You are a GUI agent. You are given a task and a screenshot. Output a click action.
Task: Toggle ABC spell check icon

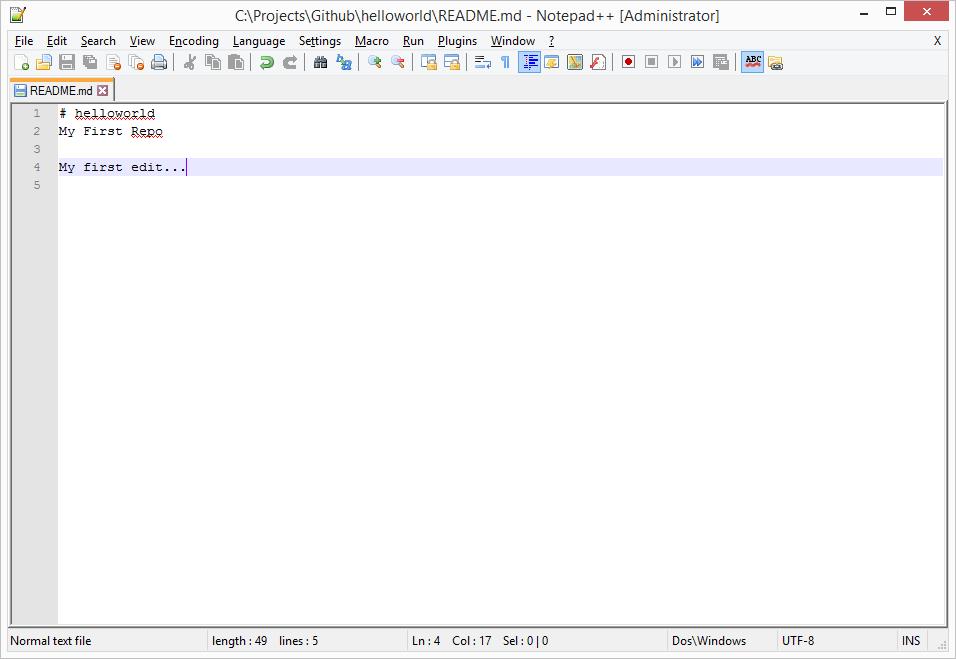[x=753, y=62]
